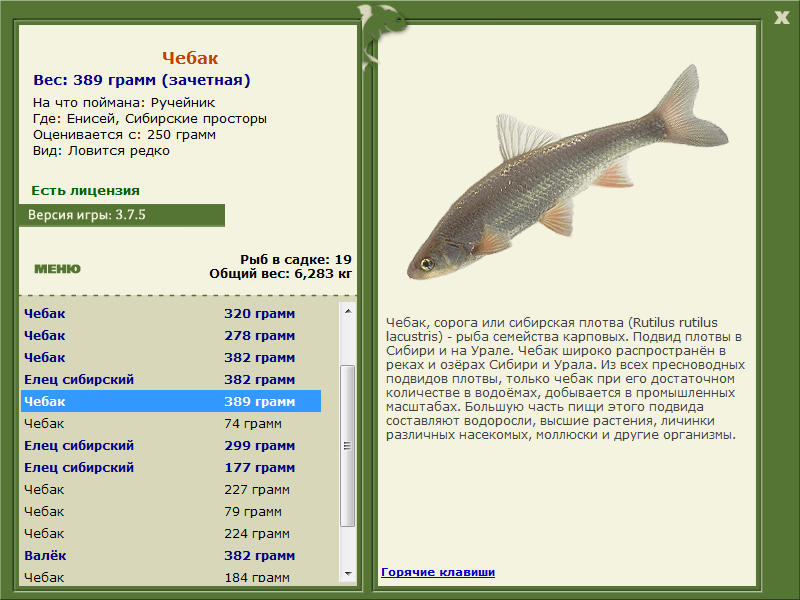Click the fish list scrollbar up arrow
Image resolution: width=800 pixels, height=600 pixels.
tap(348, 311)
